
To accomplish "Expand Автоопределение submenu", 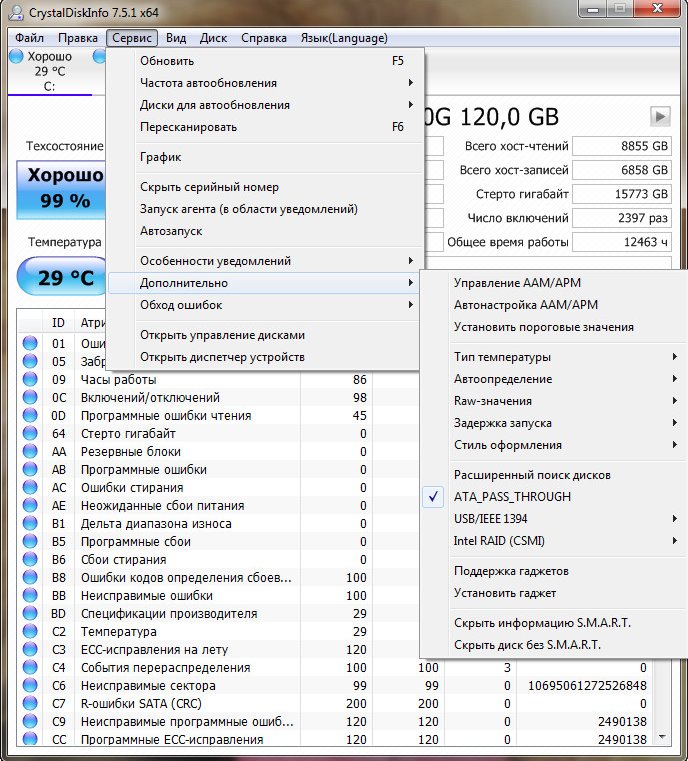I will coord(553,379).
